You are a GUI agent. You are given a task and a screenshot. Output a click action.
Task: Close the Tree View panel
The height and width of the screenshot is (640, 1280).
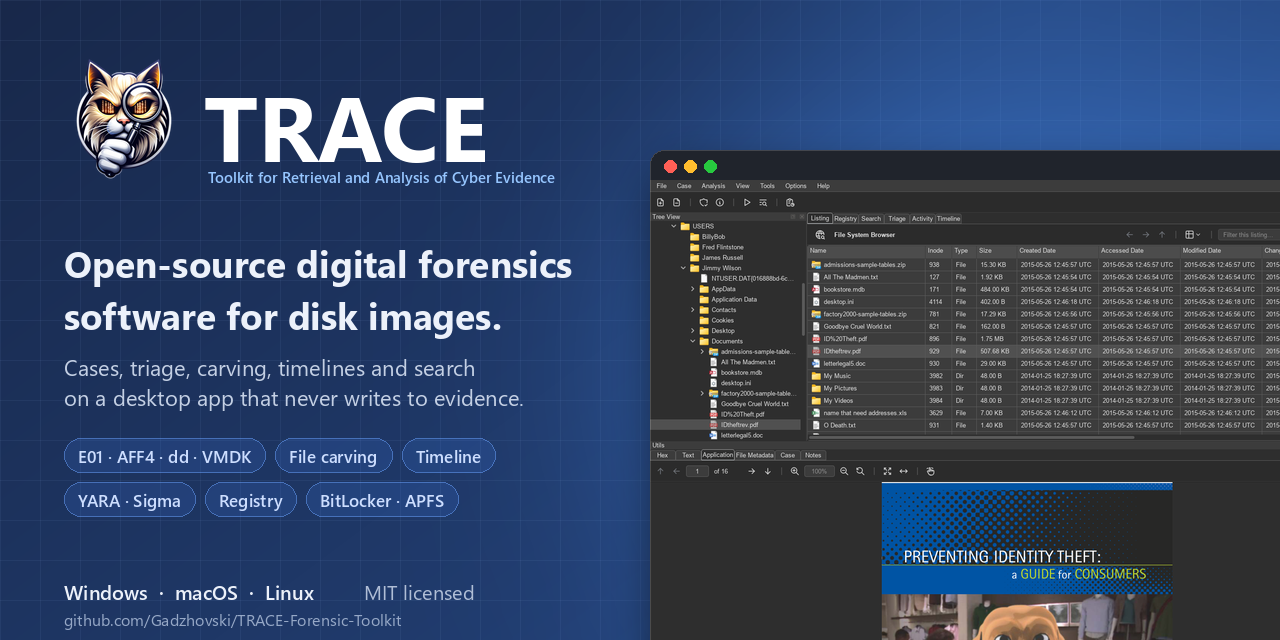click(x=802, y=217)
